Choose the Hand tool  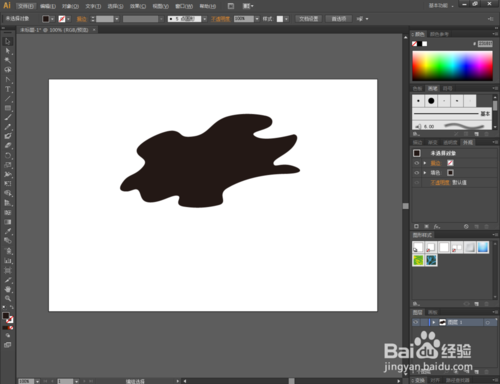pos(8,289)
